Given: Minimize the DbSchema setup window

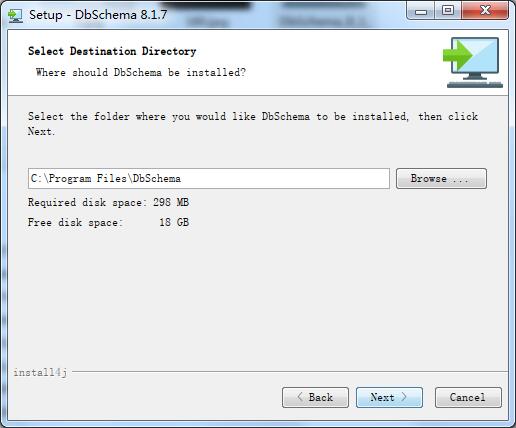Looking at the screenshot, I should [421, 11].
